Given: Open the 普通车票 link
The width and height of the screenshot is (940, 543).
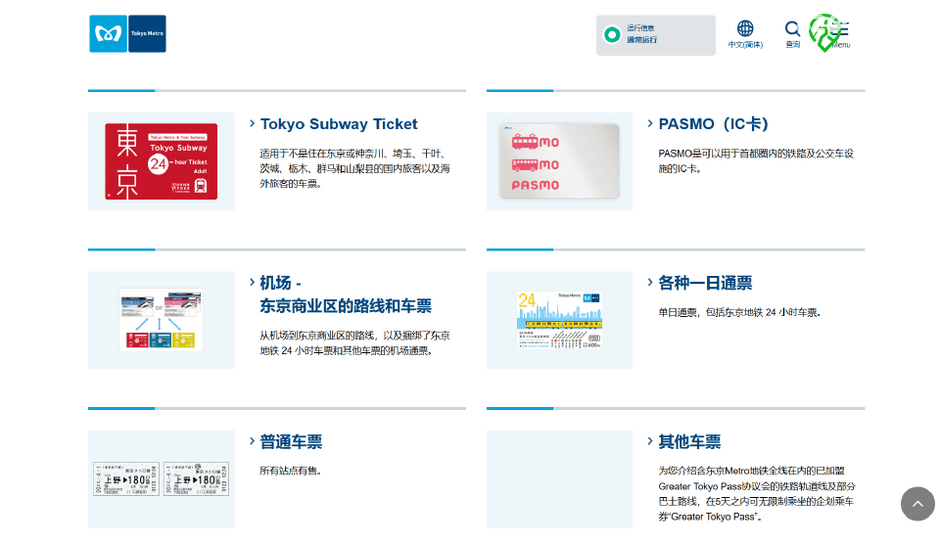Looking at the screenshot, I should [290, 442].
